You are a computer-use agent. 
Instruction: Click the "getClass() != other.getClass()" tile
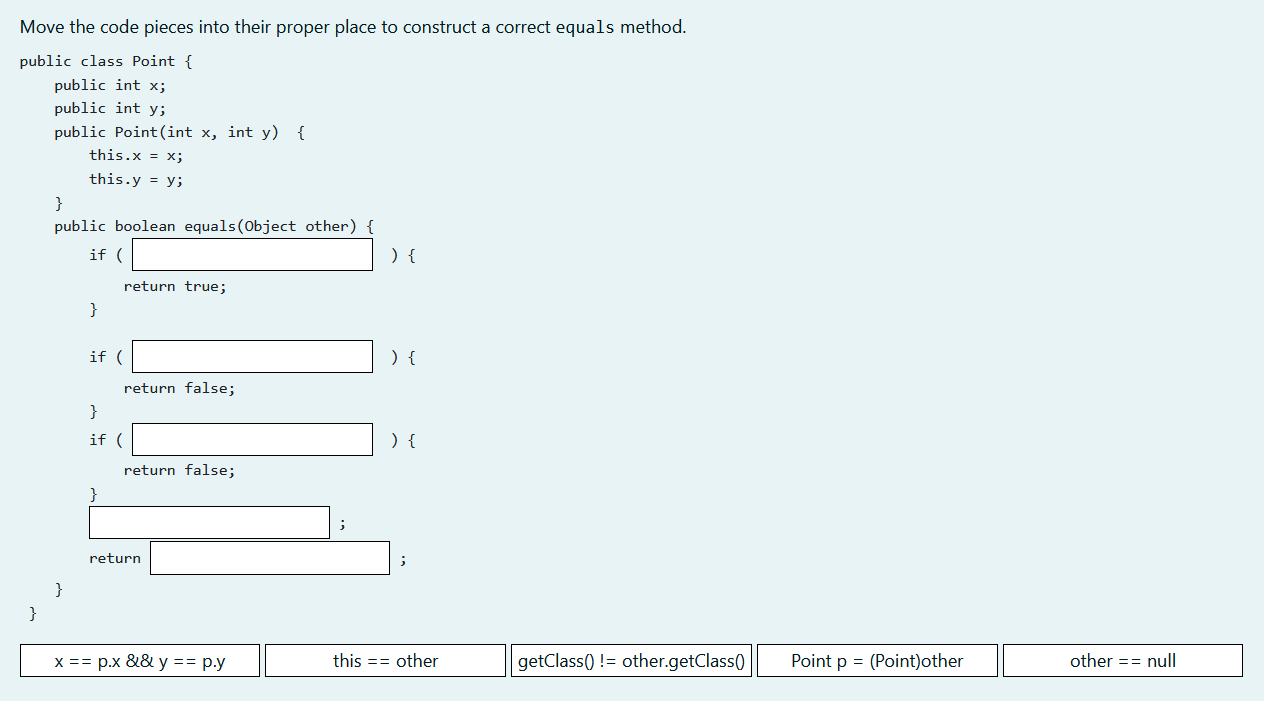(x=631, y=660)
